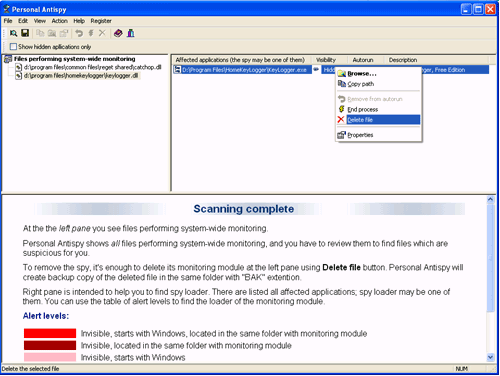The image size is (500, 376).
Task: Close the Personal Antispy window
Action: pos(490,9)
